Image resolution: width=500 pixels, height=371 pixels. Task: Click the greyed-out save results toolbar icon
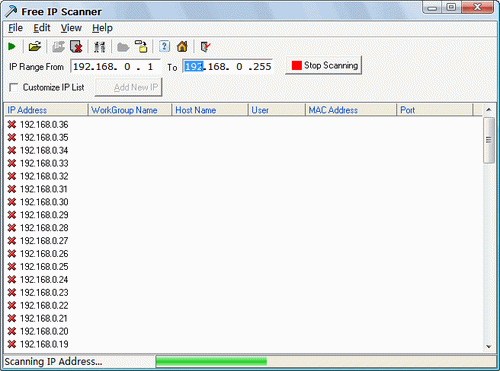58,47
